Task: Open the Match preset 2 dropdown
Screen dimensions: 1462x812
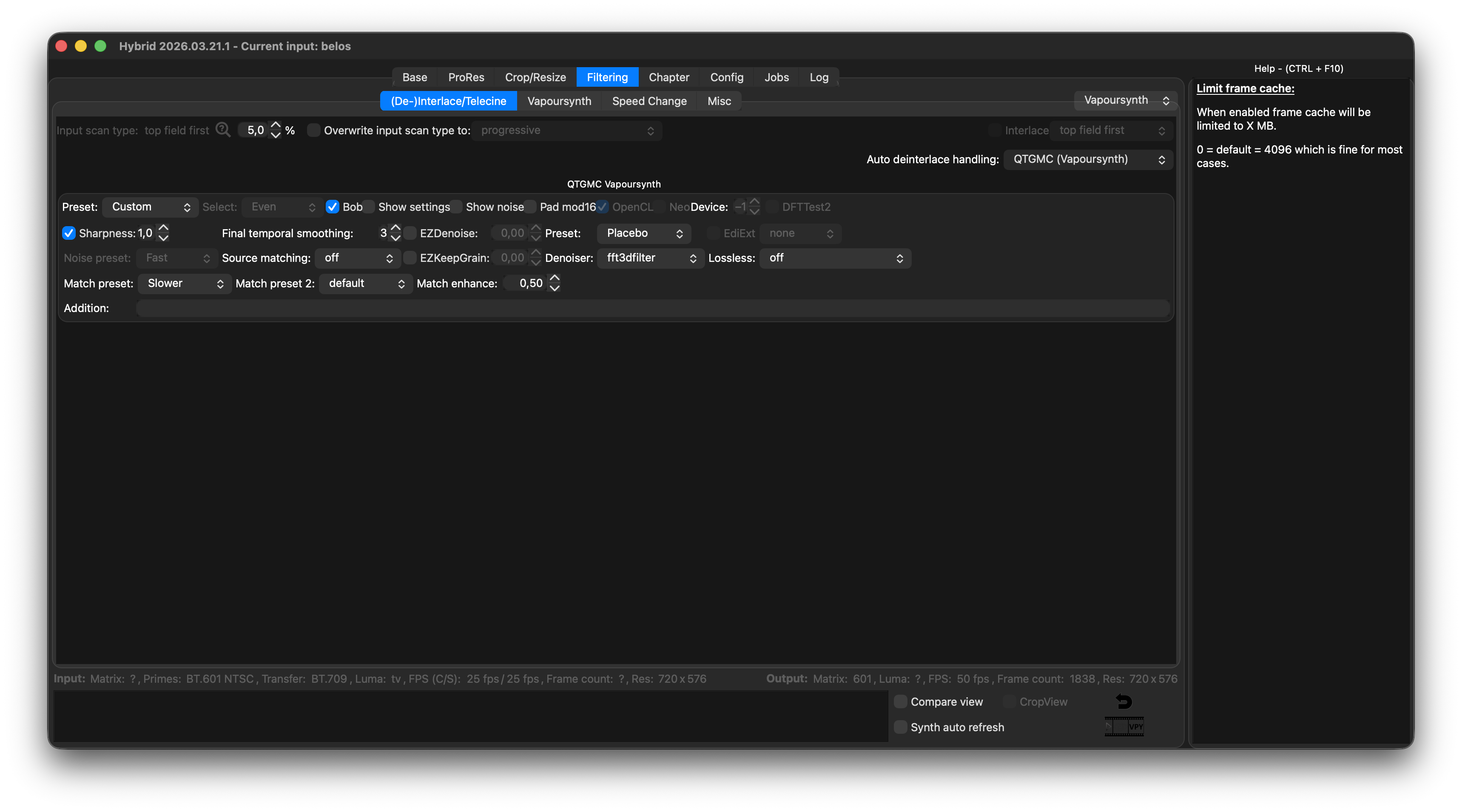Action: click(x=366, y=284)
